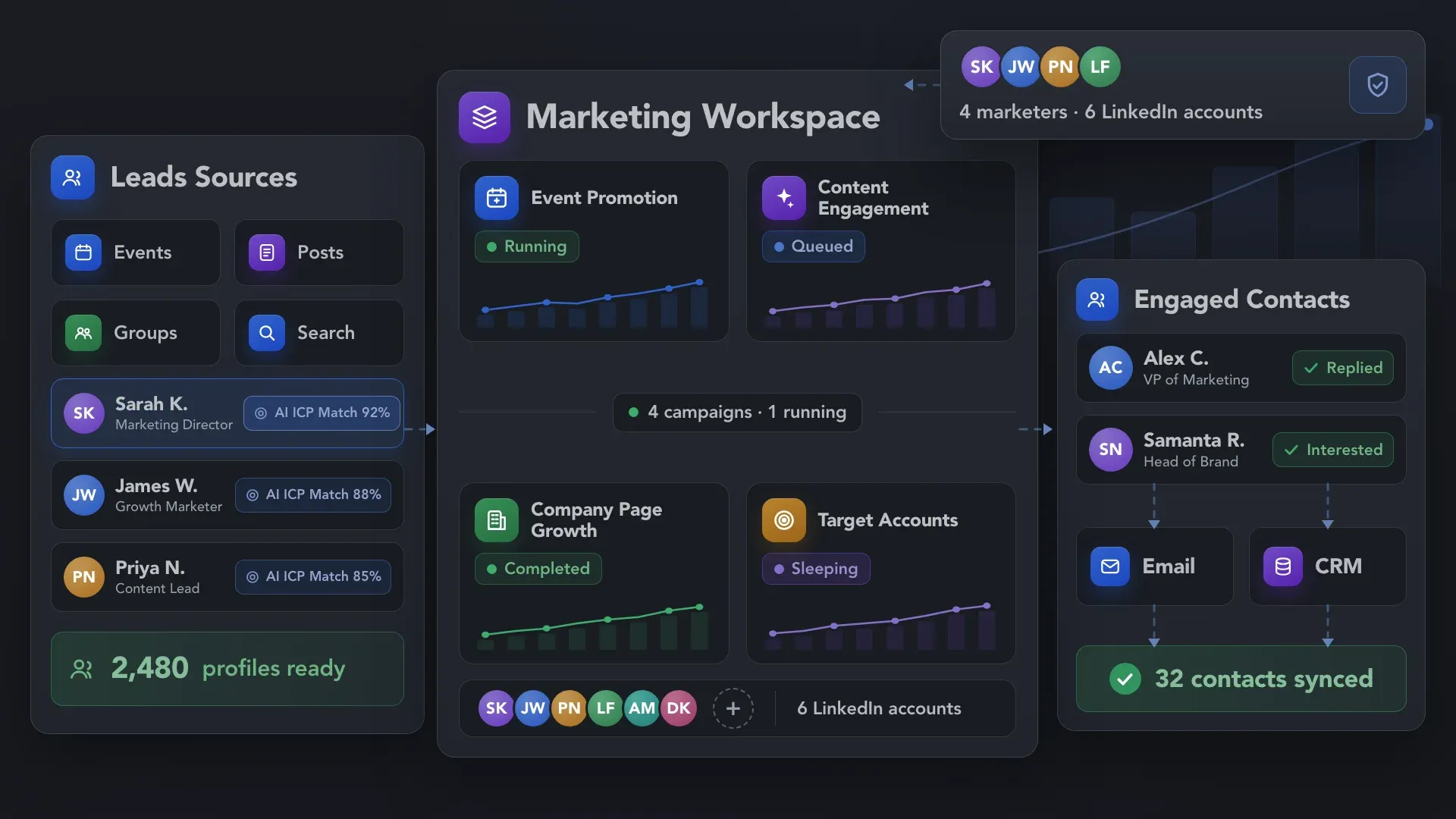
Task: Select Priya N. avatar in leads list
Action: coord(84,577)
